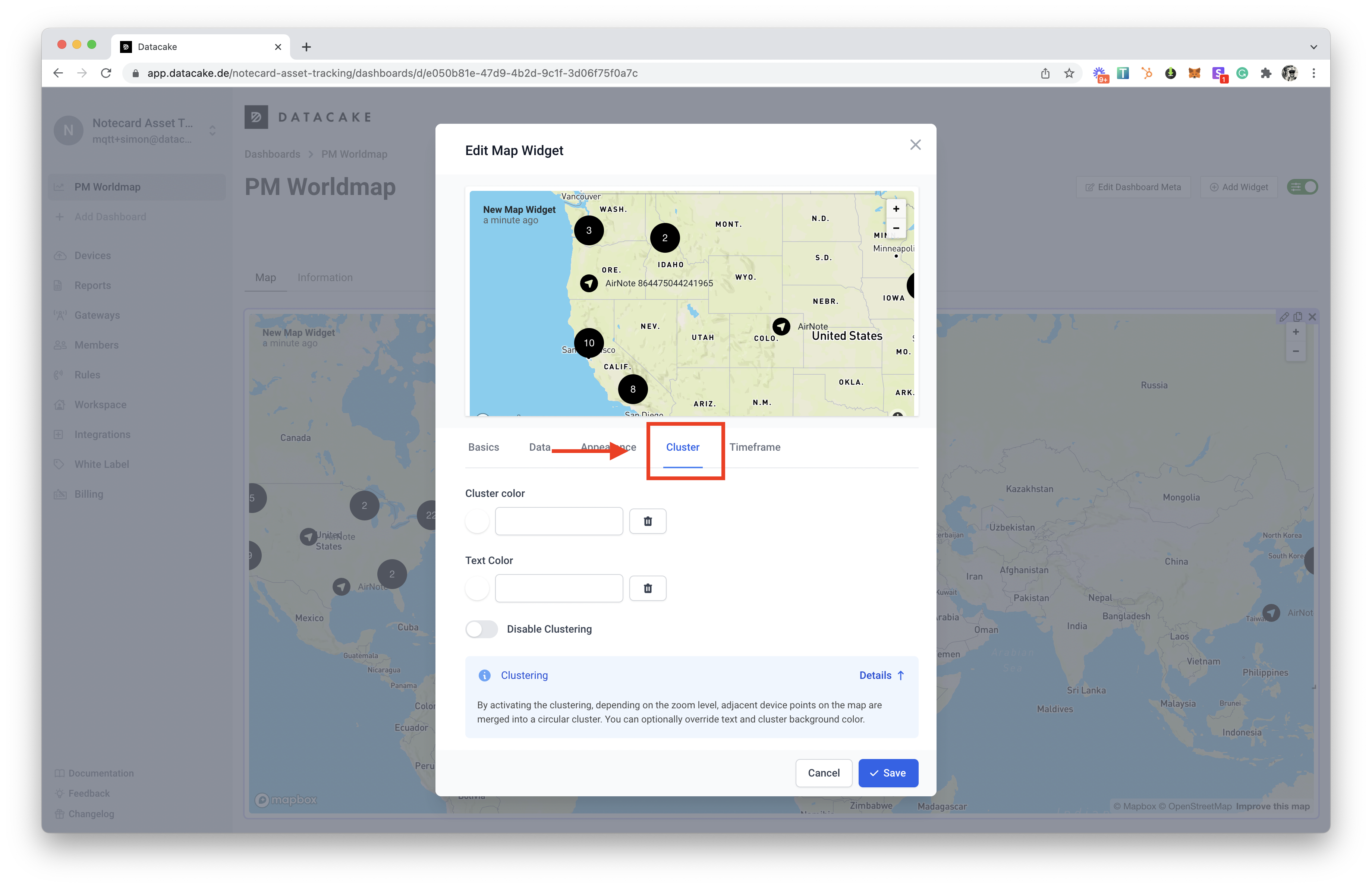Zoom out on the dashboard background map
This screenshot has height=888, width=1372.
coord(1295,351)
